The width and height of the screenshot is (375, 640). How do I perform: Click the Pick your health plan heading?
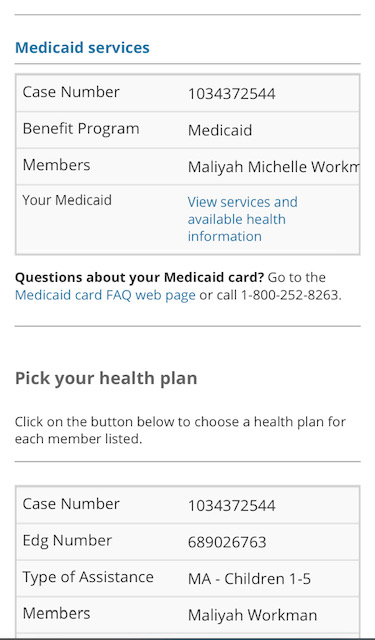pos(106,378)
